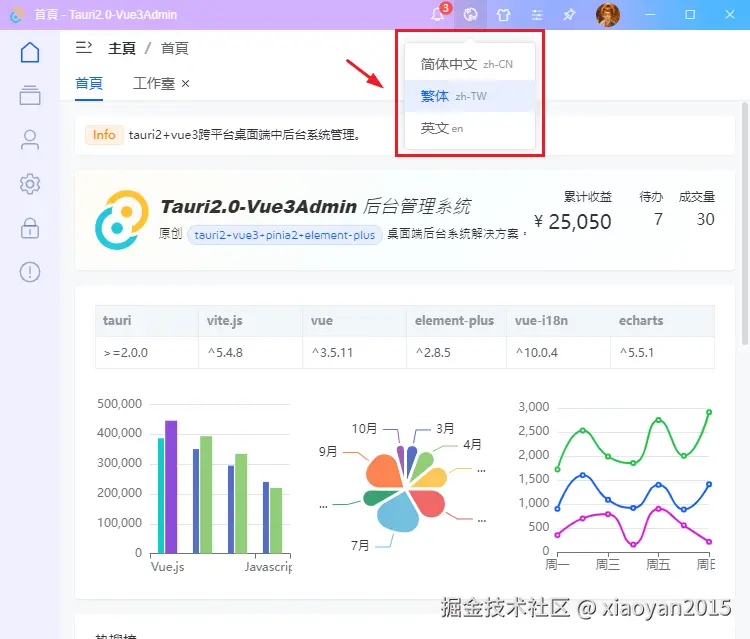Click the last green line point above 周日
The width and height of the screenshot is (750, 639).
pos(709,412)
